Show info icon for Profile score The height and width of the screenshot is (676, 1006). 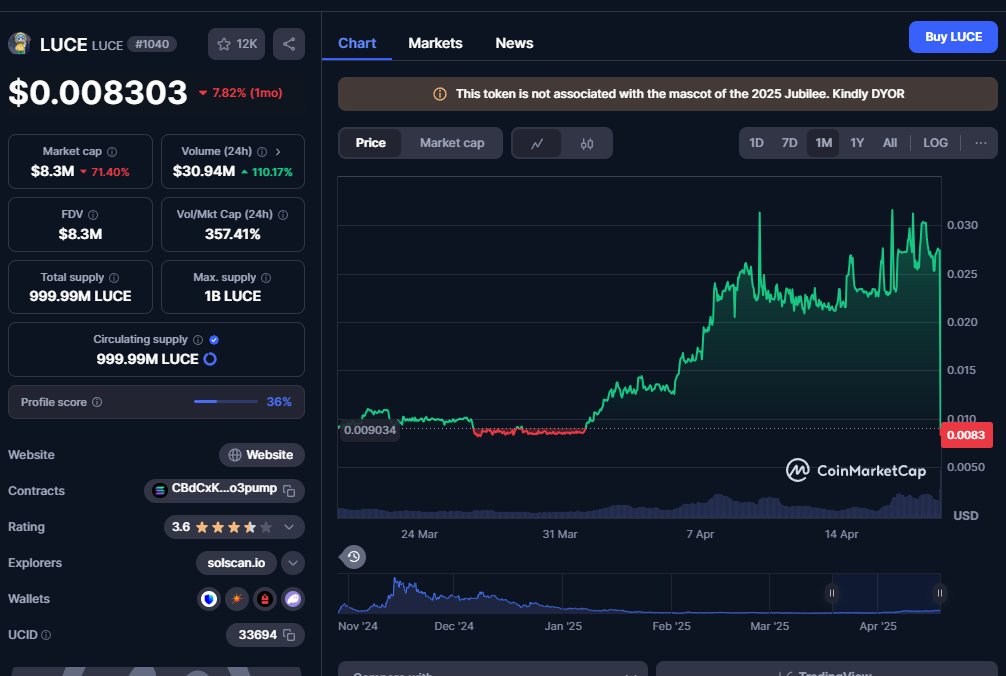tap(97, 402)
